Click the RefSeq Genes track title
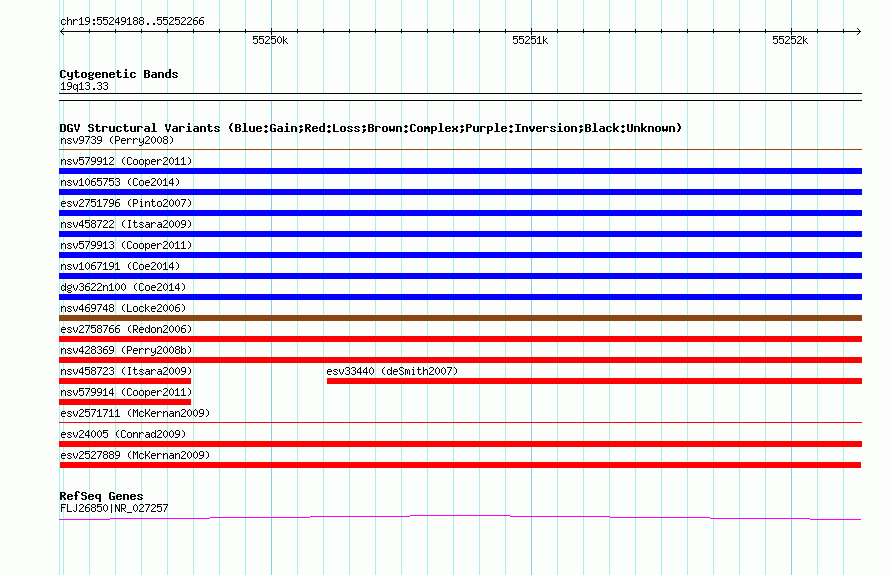The image size is (890, 575). pyautogui.click(x=101, y=496)
